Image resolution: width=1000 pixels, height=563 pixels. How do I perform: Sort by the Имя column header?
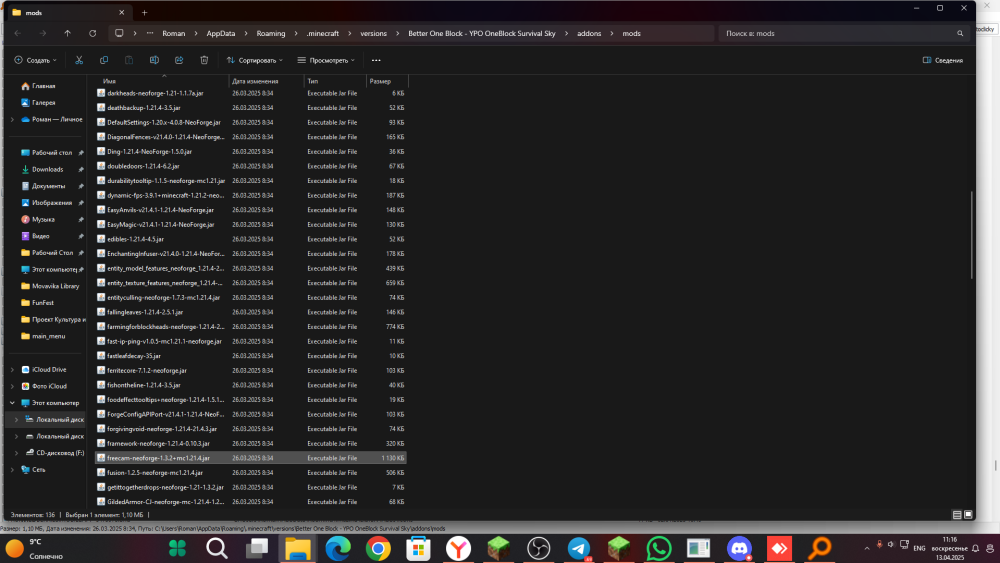point(163,81)
